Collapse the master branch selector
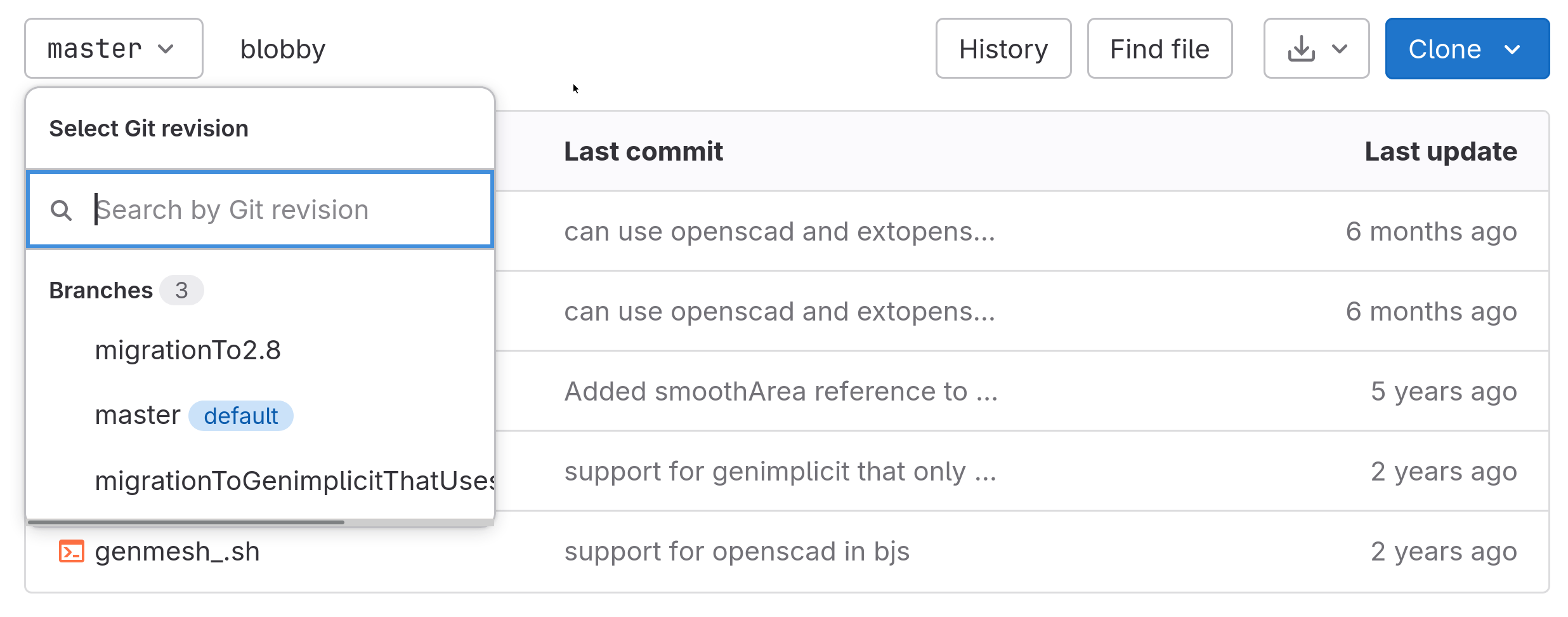The image size is (1568, 617). tap(114, 48)
